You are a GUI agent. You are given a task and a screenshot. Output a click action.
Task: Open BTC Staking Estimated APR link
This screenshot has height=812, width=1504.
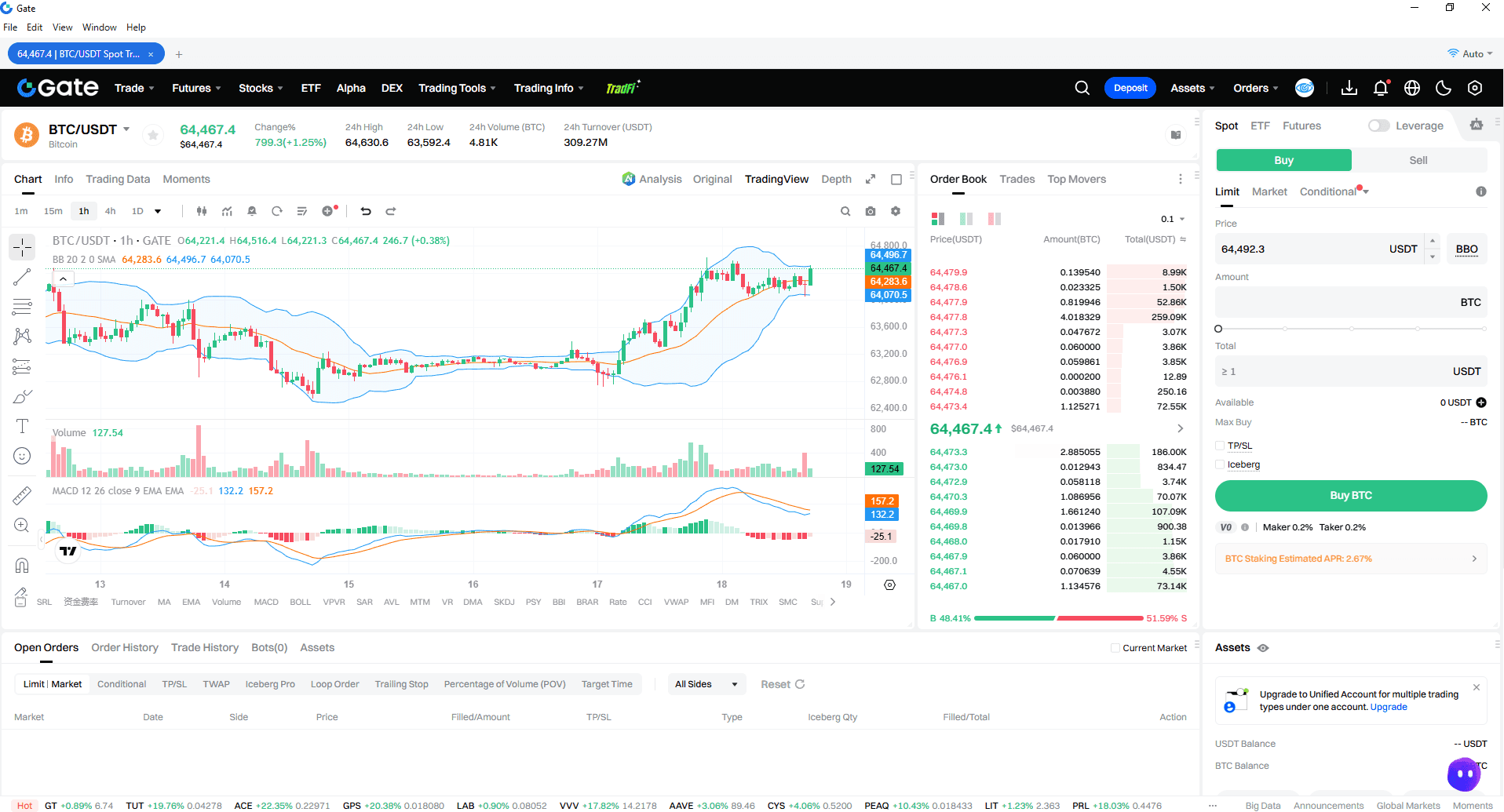[1351, 559]
